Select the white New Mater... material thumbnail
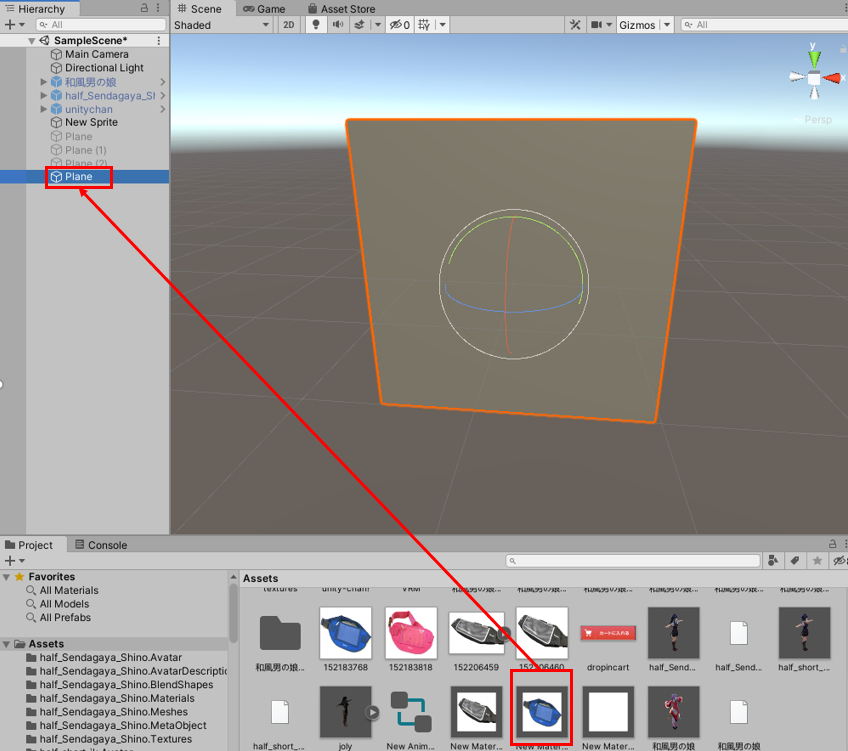The image size is (848, 751). click(x=608, y=712)
